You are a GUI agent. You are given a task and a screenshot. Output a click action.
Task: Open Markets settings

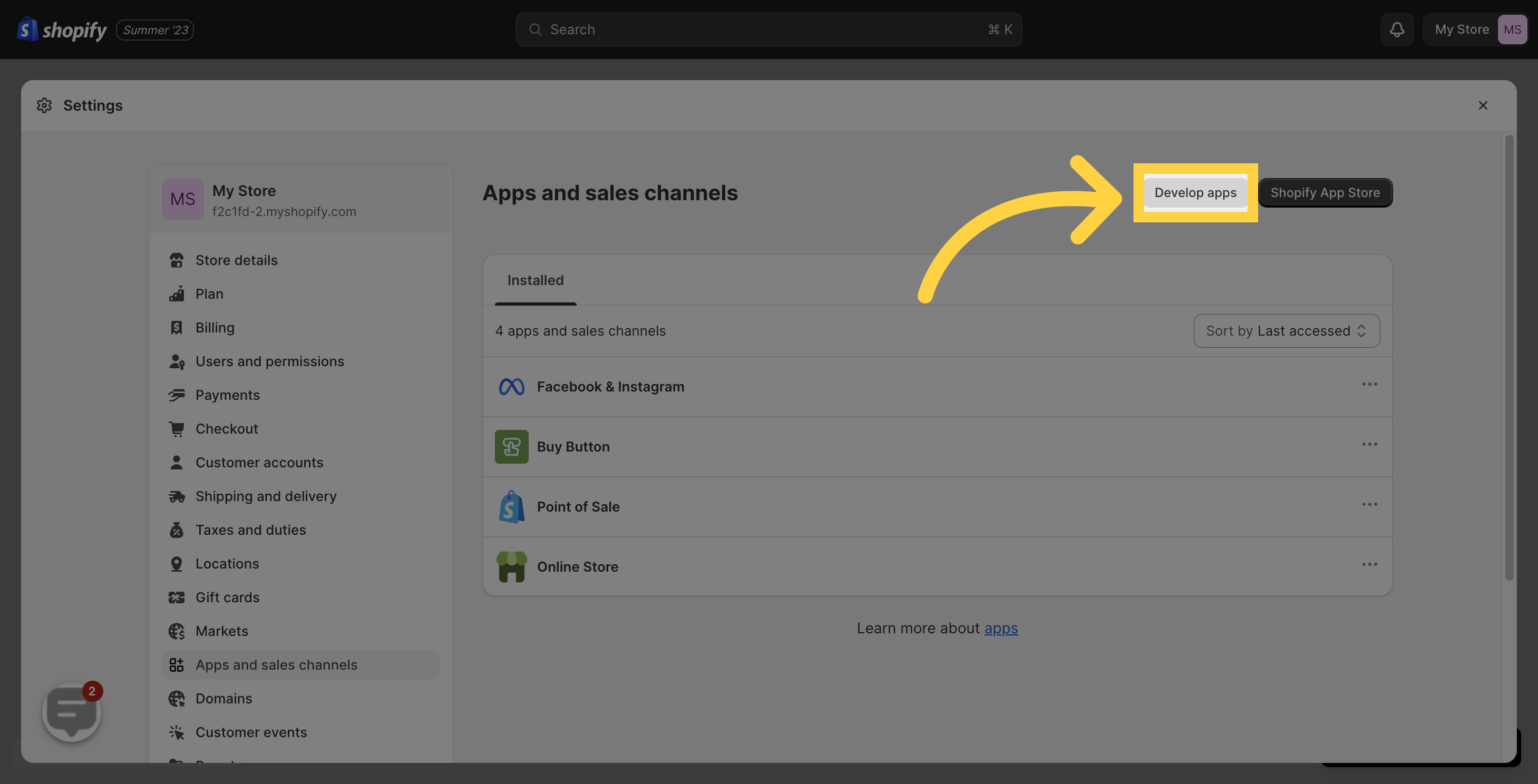pyautogui.click(x=300, y=631)
